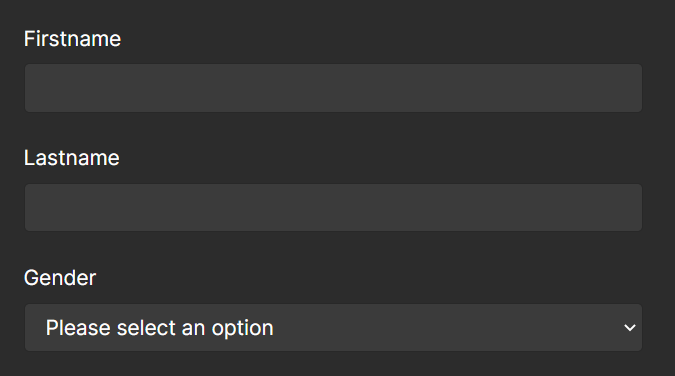Place cursor in the empty box under Lastname

[x=333, y=208]
